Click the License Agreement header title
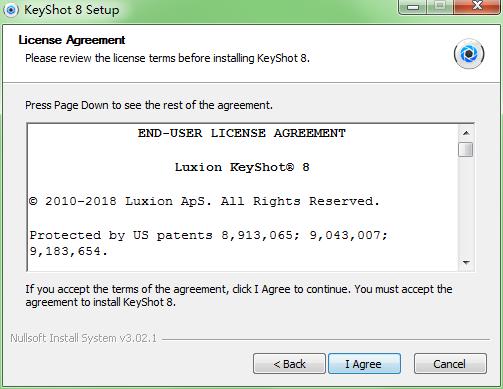Image resolution: width=503 pixels, height=389 pixels. point(72,40)
